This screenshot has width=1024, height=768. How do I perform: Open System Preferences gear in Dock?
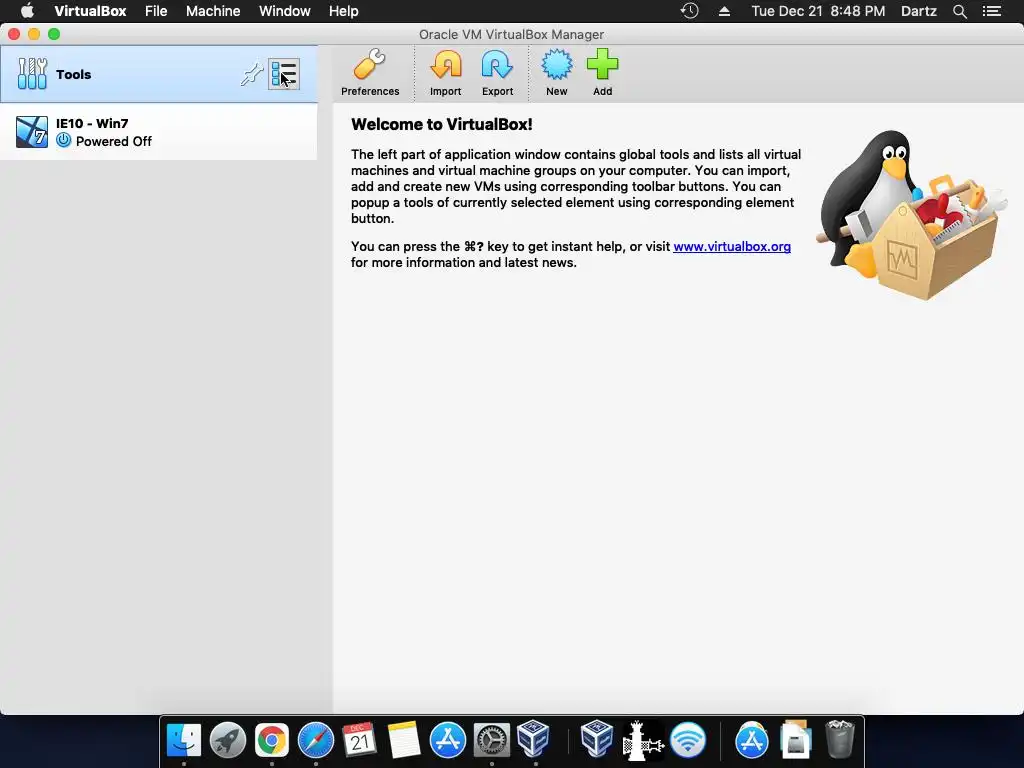(492, 740)
